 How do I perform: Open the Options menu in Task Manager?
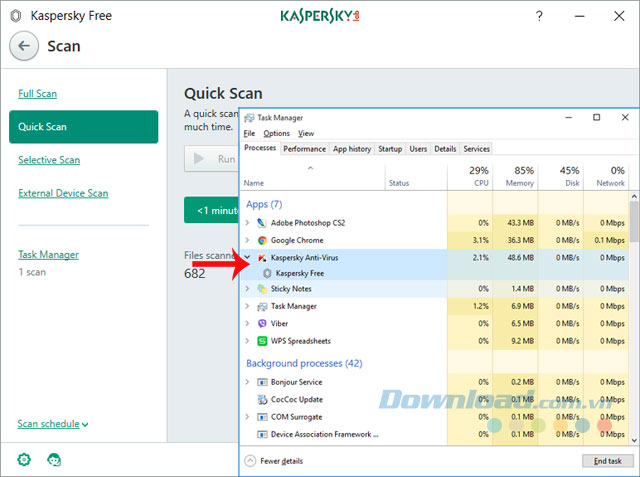(276, 133)
